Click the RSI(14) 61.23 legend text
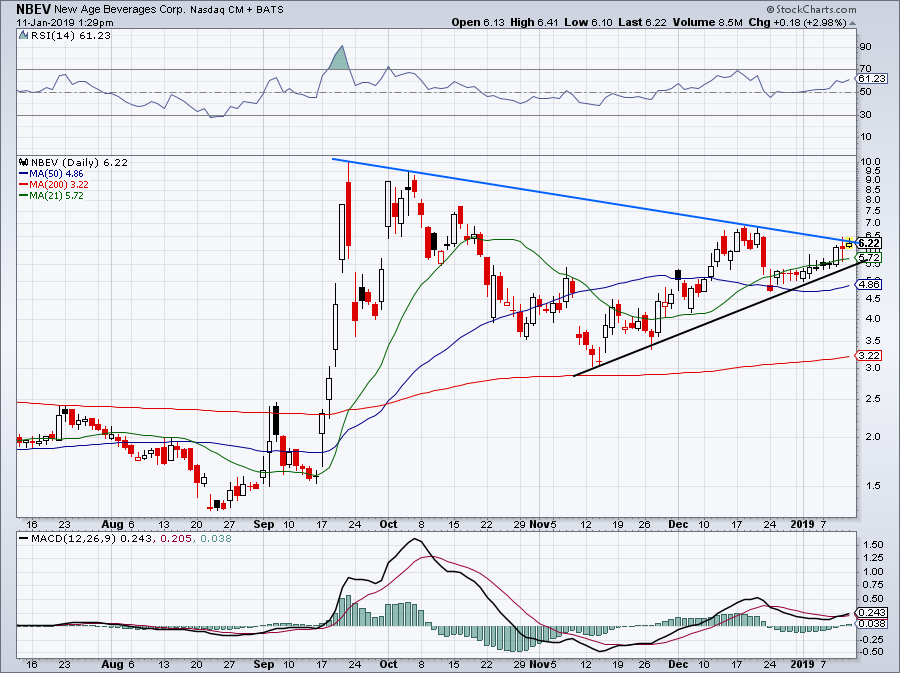 [x=70, y=35]
